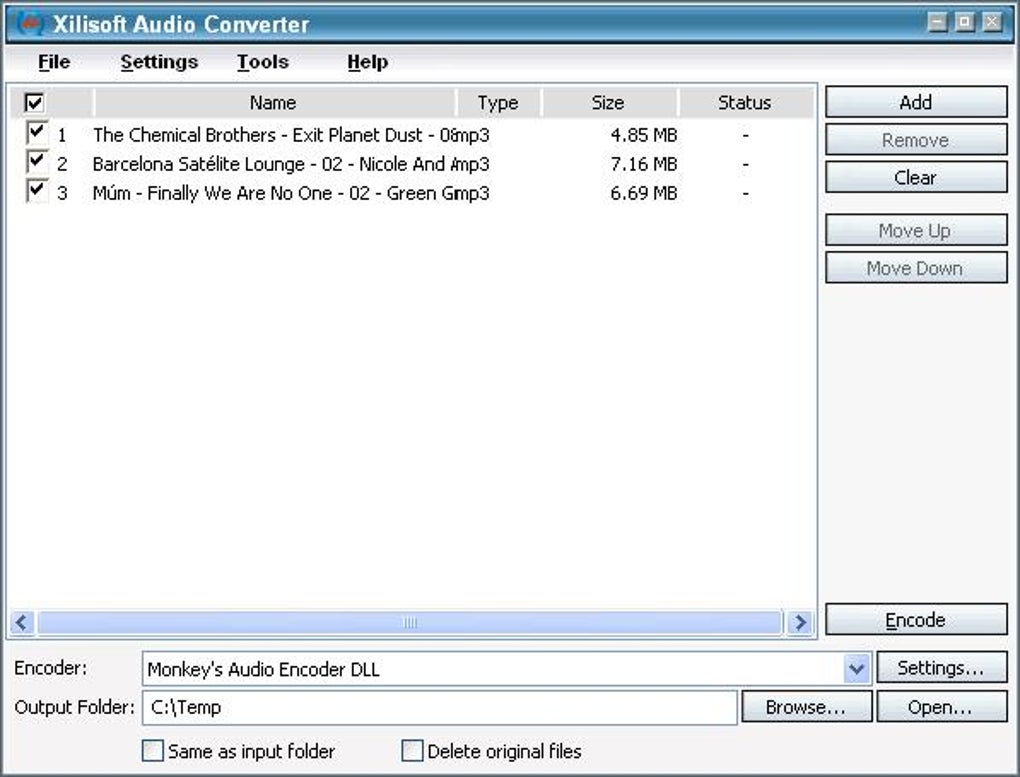Viewport: 1020px width, 777px height.
Task: Maximize the Xilisoft Audio Converter window
Action: click(x=965, y=22)
